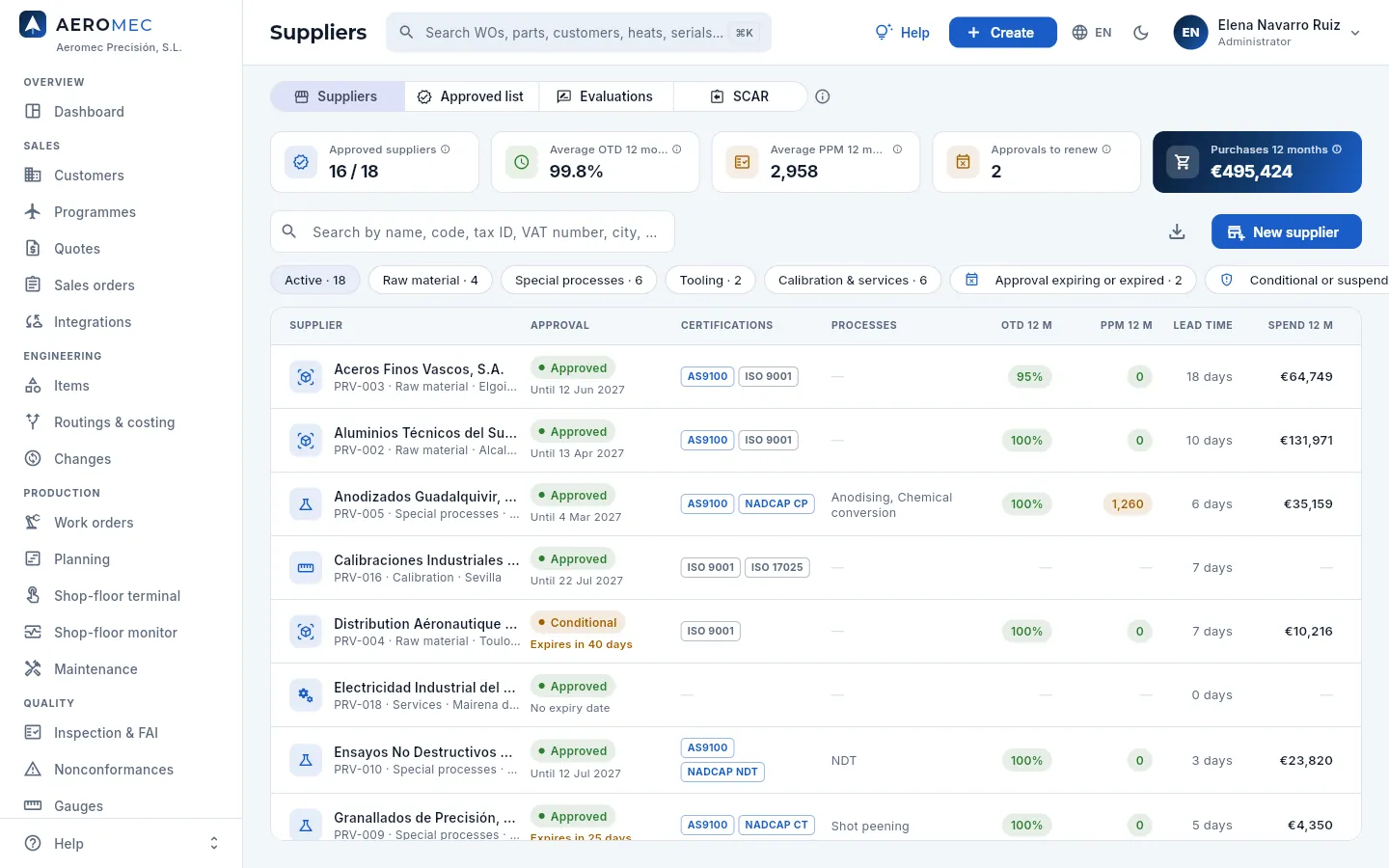The width and height of the screenshot is (1389, 868).
Task: Filter by Calibration & services · 6
Action: [x=853, y=280]
